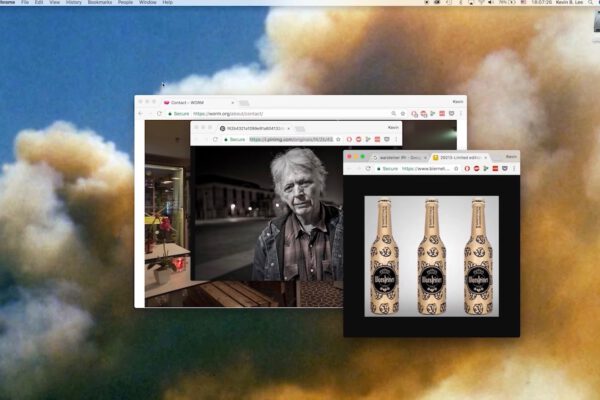Click reload button in front beer bottle window
Image resolution: width=600 pixels, height=400 pixels.
pyautogui.click(x=370, y=169)
